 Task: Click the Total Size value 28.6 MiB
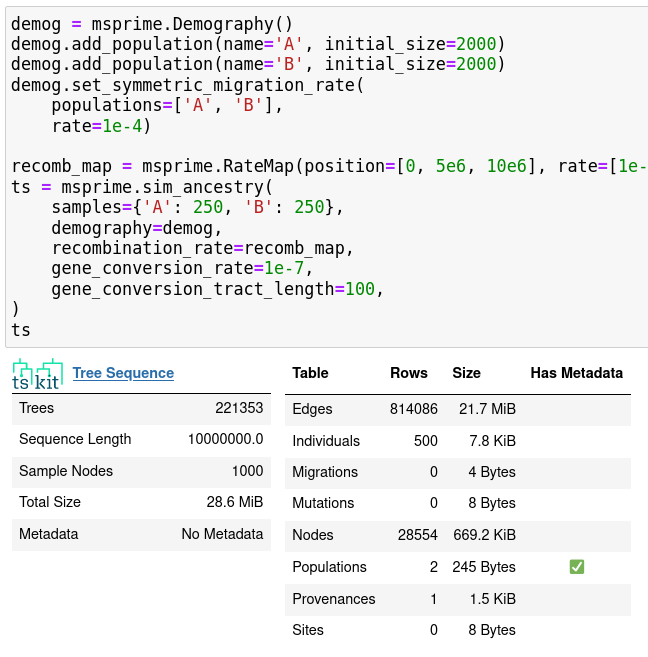(233, 502)
